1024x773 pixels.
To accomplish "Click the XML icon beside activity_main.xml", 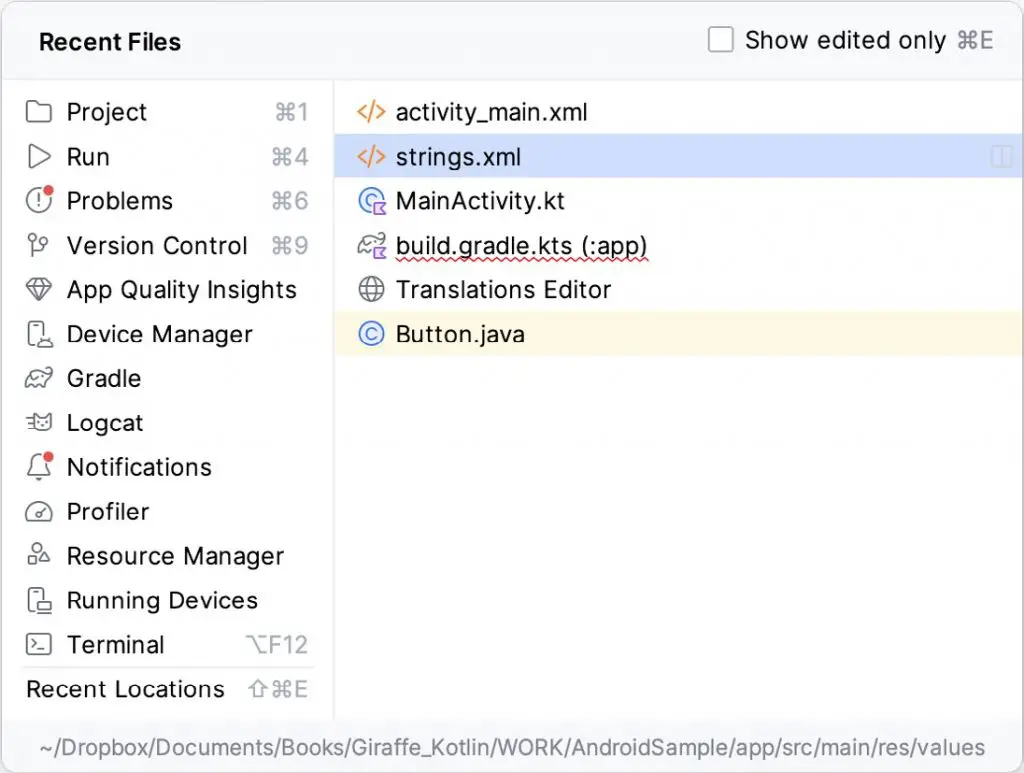I will pyautogui.click(x=370, y=112).
